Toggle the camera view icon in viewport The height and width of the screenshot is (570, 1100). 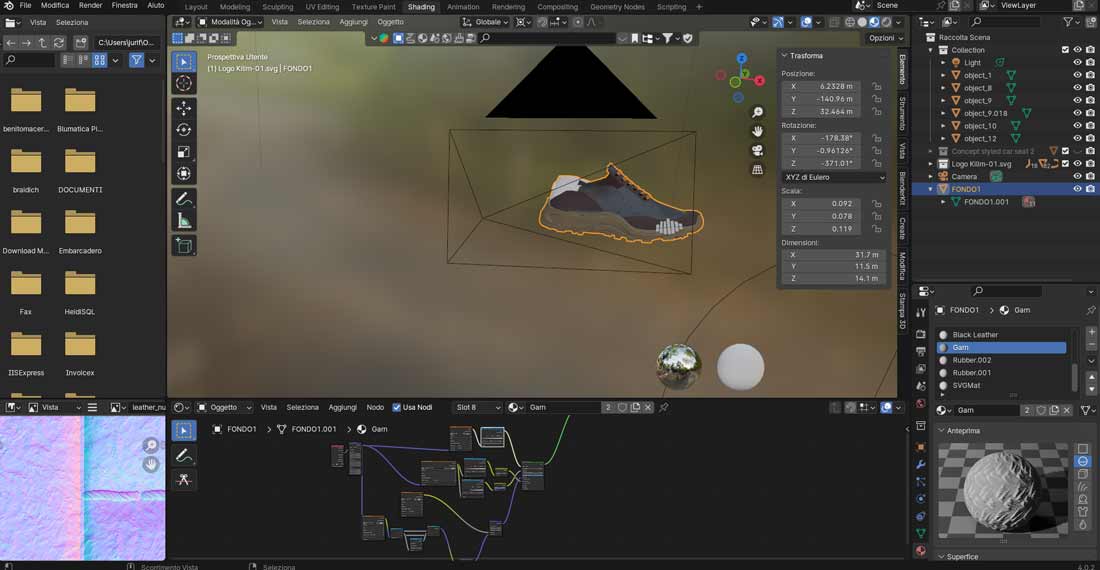click(x=758, y=150)
